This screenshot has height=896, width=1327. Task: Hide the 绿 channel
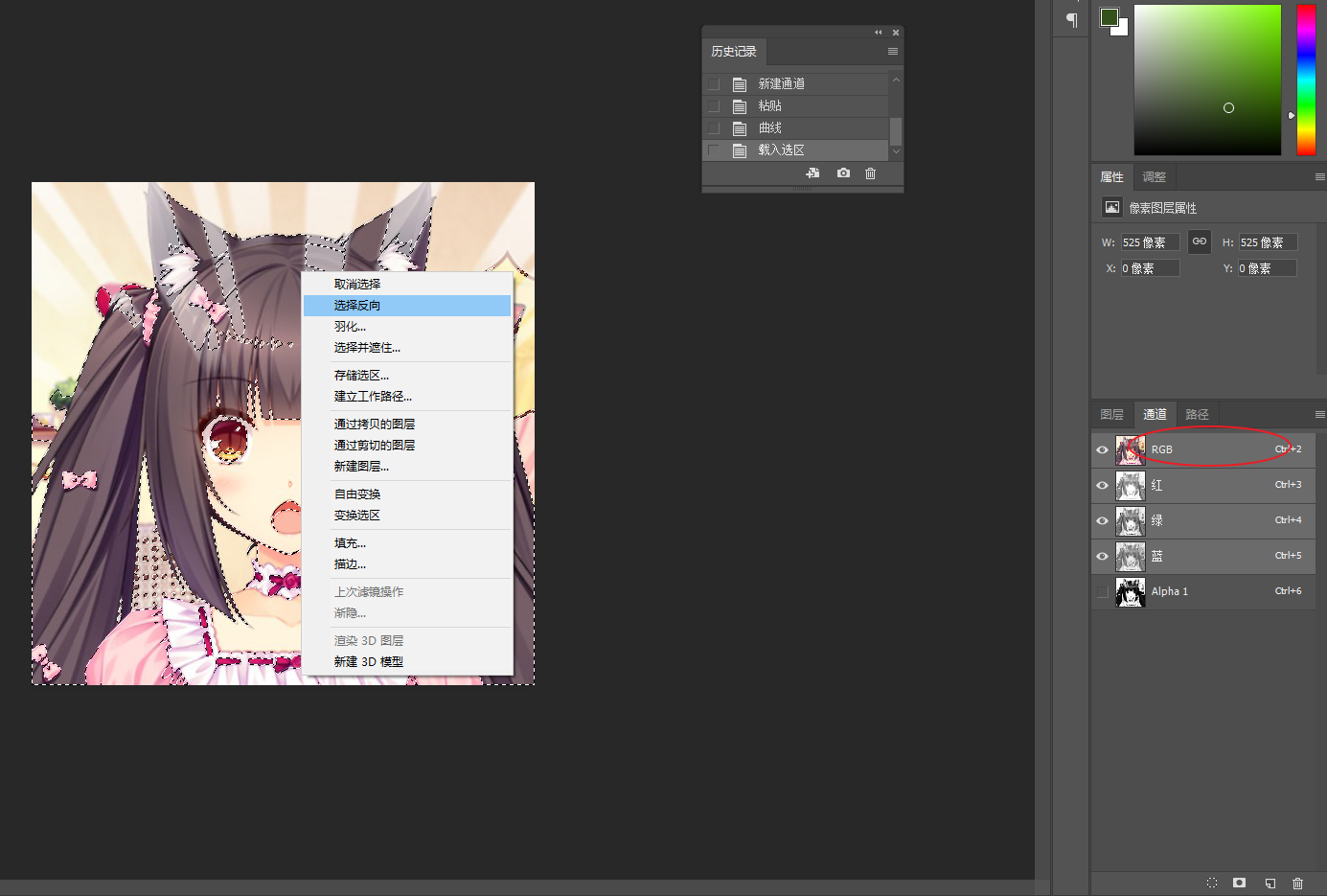(1103, 520)
